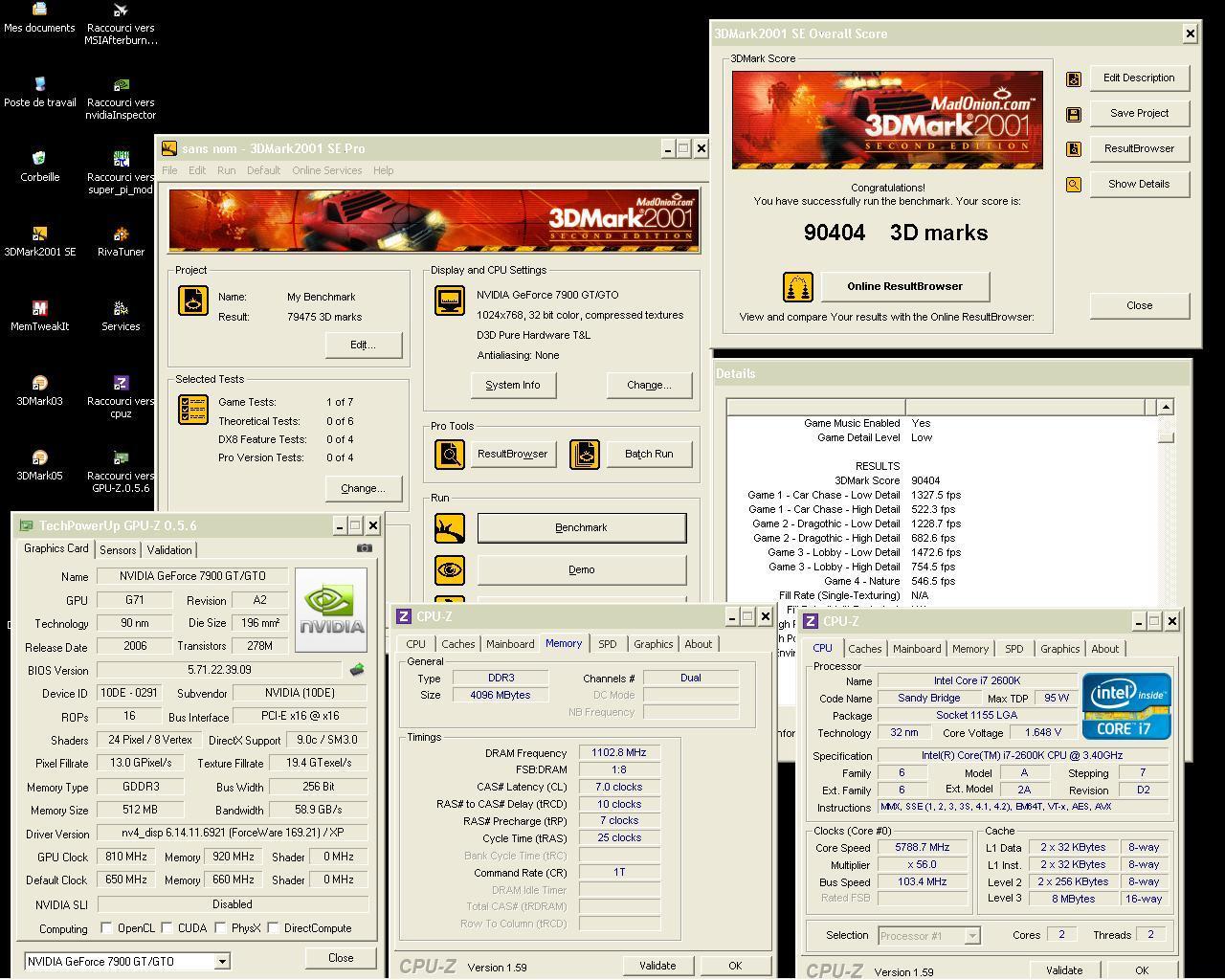Click the Project name icon in 3DMark2001

[x=193, y=301]
